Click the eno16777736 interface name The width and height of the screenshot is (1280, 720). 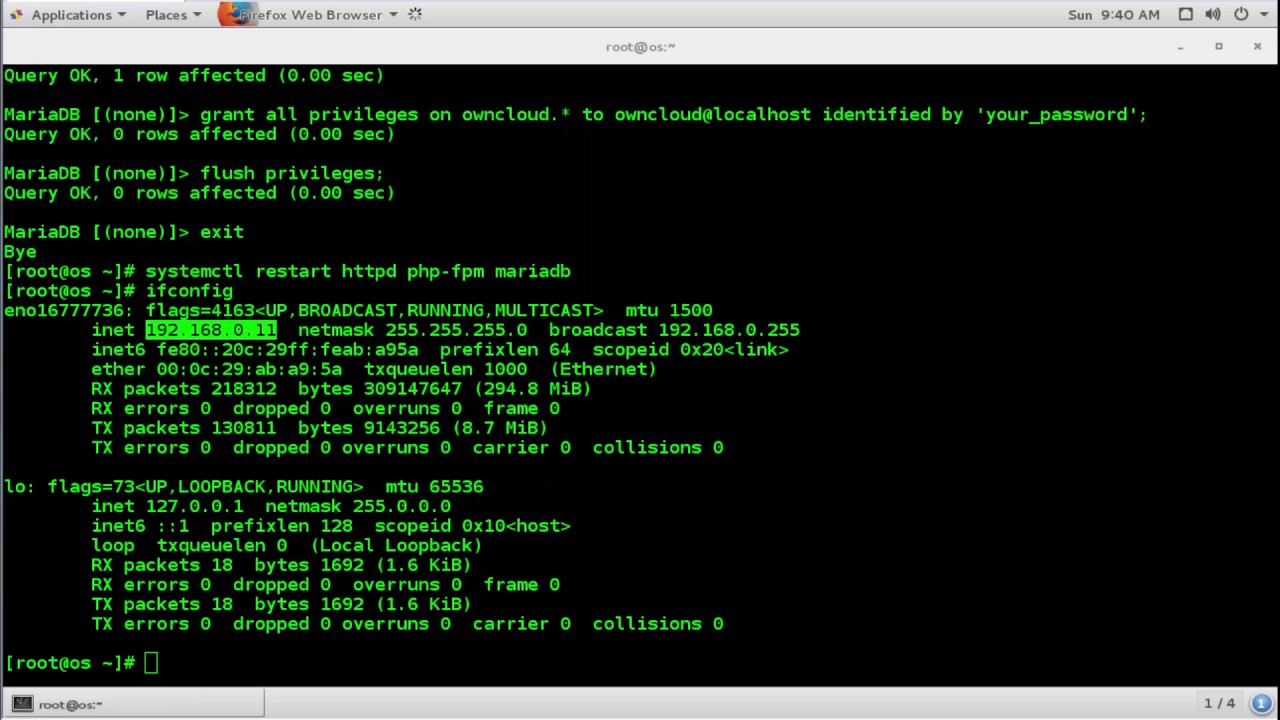pos(64,310)
